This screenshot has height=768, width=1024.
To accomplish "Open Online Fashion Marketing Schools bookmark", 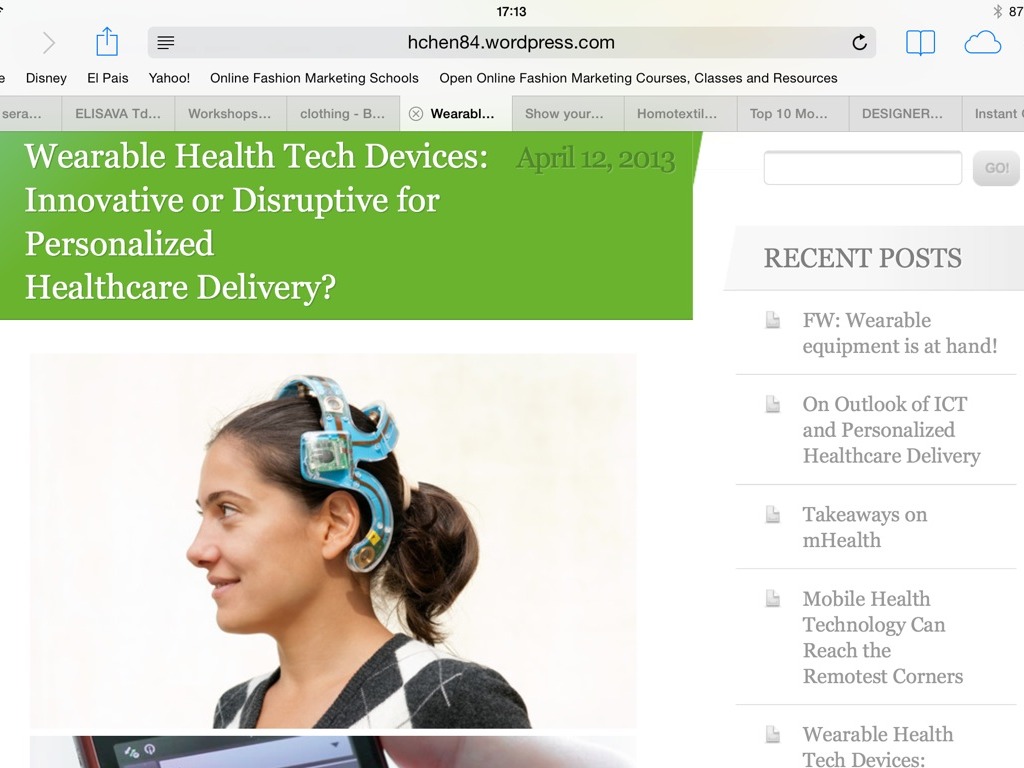I will click(314, 78).
